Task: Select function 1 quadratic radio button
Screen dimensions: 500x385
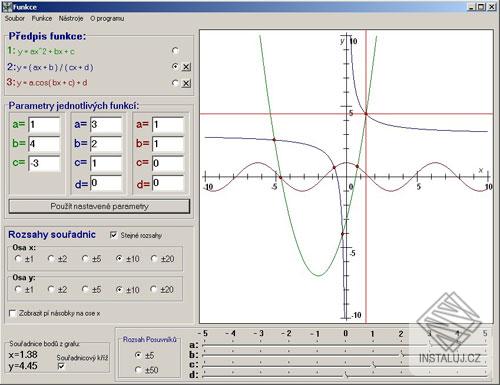Action: (175, 51)
